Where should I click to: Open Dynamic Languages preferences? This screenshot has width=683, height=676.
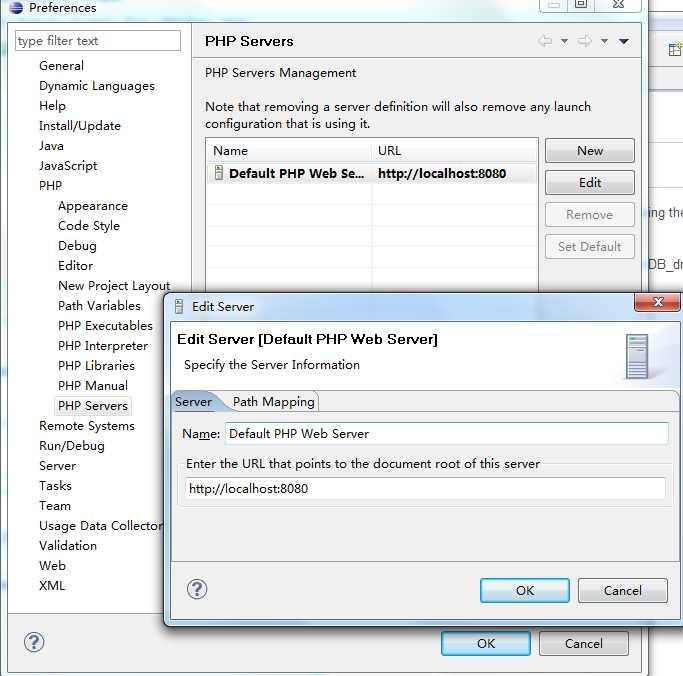tap(97, 86)
